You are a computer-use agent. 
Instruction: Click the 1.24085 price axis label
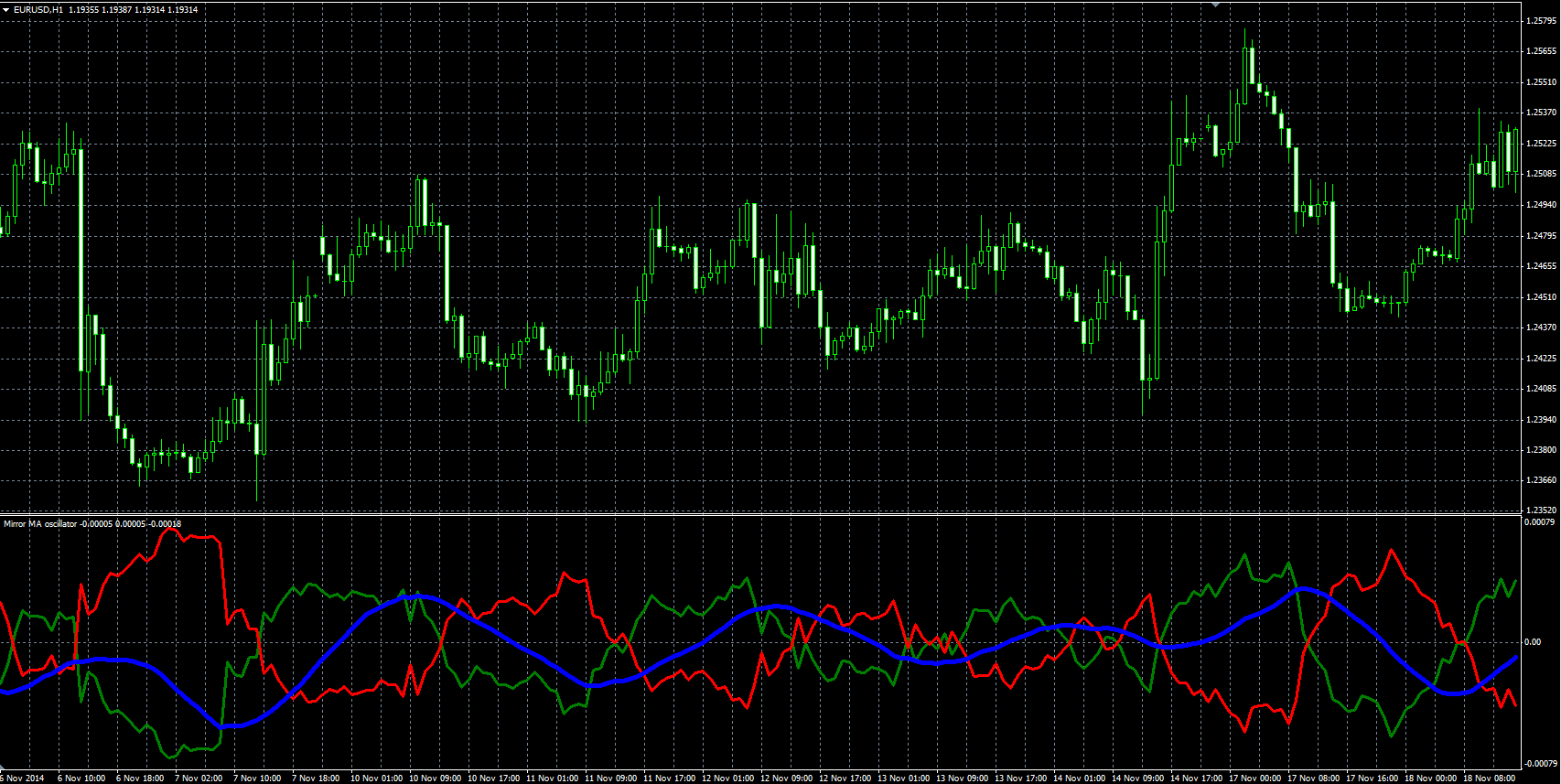[x=1542, y=388]
